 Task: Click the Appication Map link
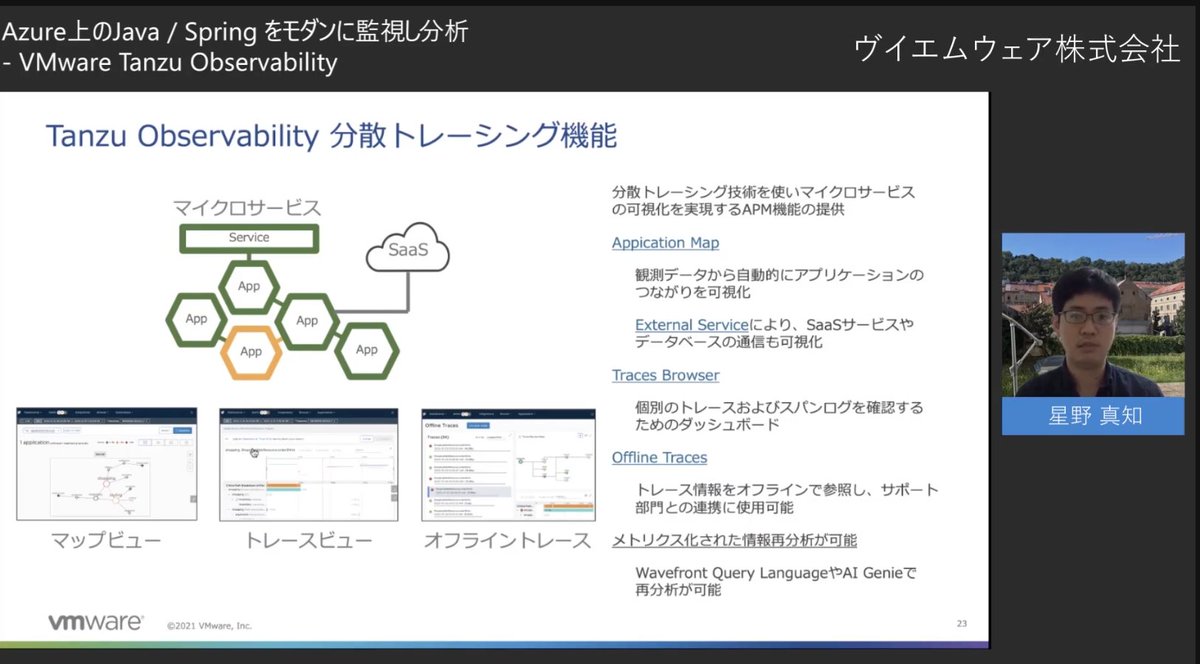click(665, 242)
